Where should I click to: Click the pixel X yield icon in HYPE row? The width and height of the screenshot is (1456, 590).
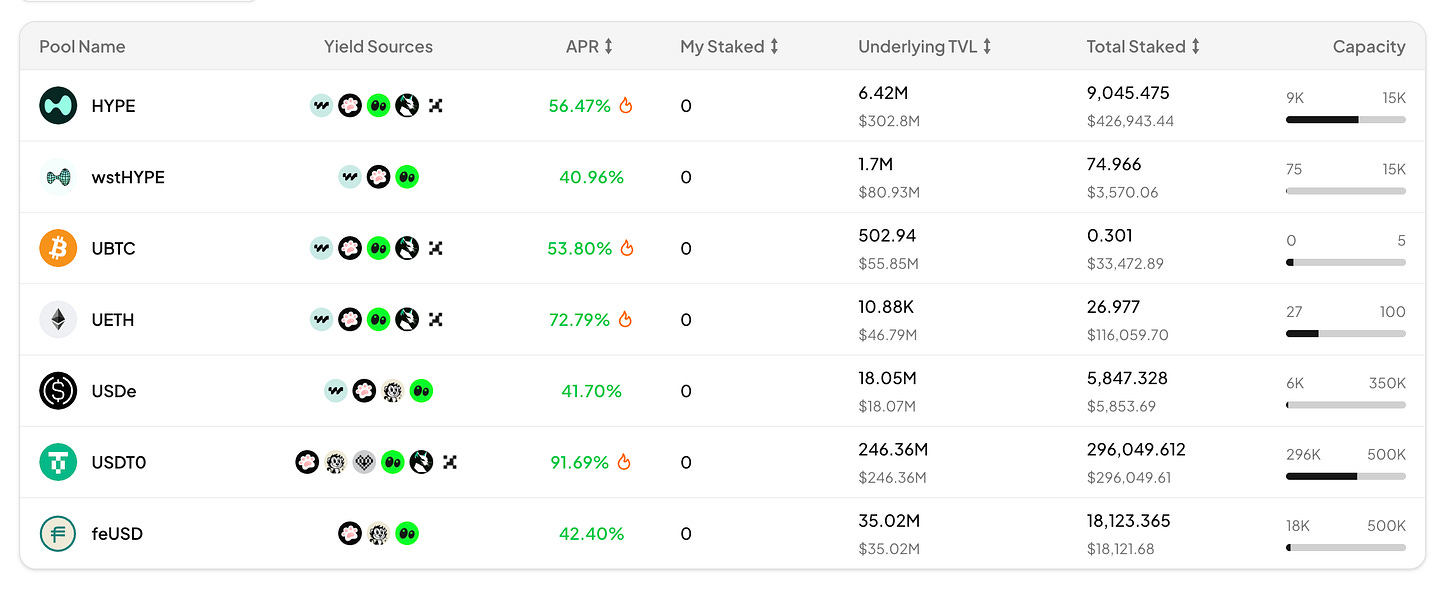[435, 105]
